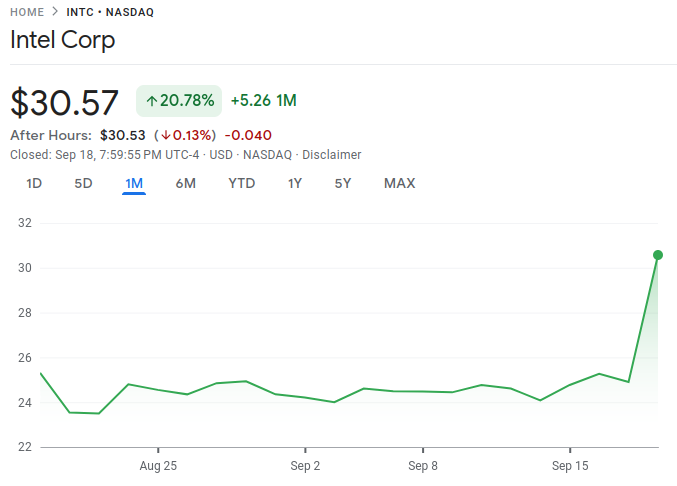Select the 6M time range tab
The image size is (677, 486).
click(x=186, y=183)
